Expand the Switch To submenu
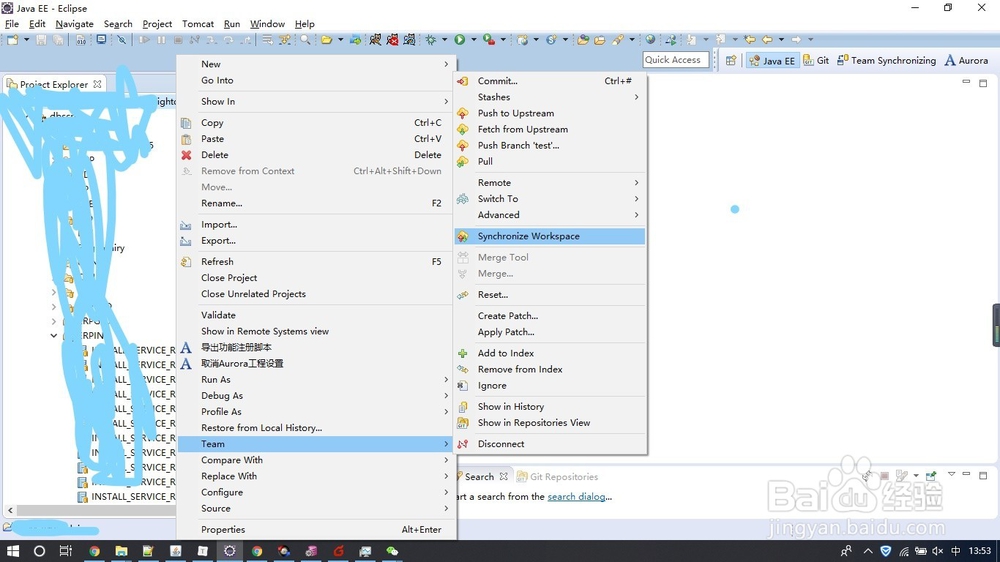1000x562 pixels. coord(550,198)
